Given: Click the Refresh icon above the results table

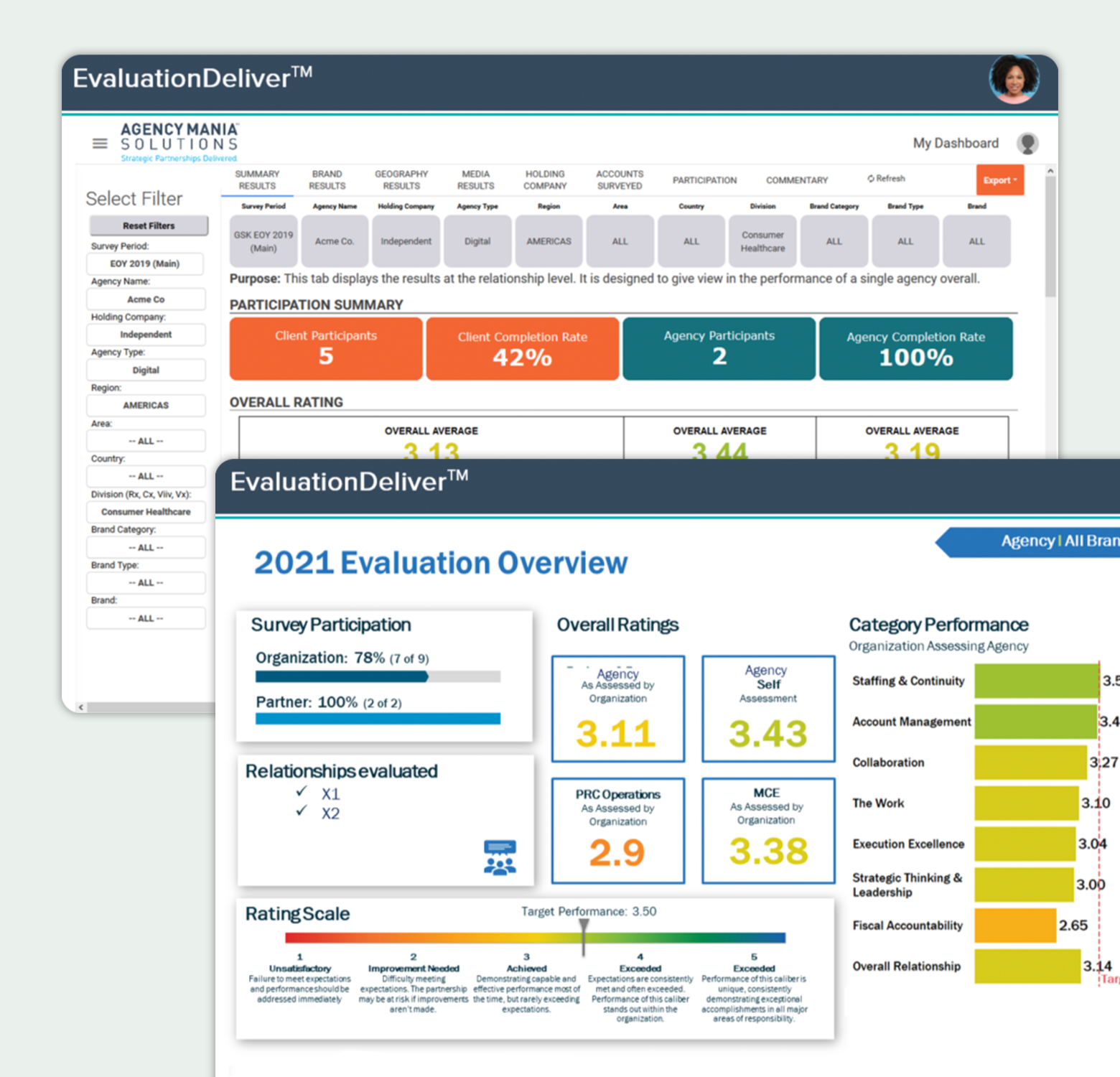Looking at the screenshot, I should (870, 179).
